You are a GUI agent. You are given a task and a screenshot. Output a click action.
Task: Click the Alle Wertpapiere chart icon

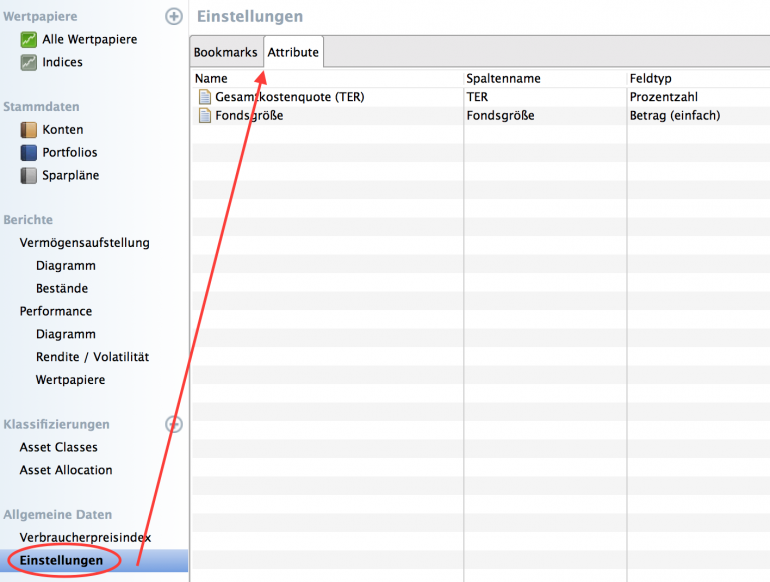29,40
